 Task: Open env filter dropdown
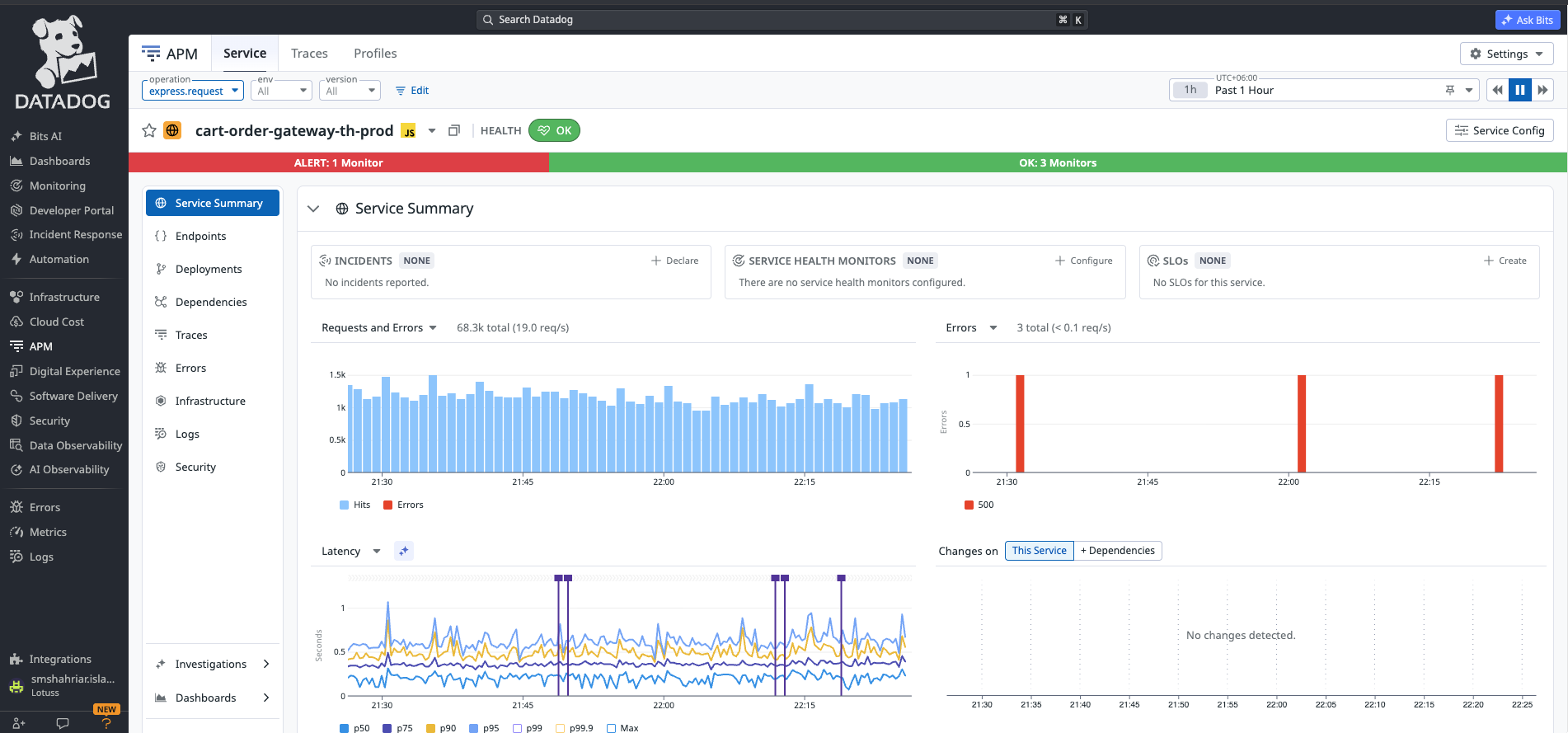(281, 90)
